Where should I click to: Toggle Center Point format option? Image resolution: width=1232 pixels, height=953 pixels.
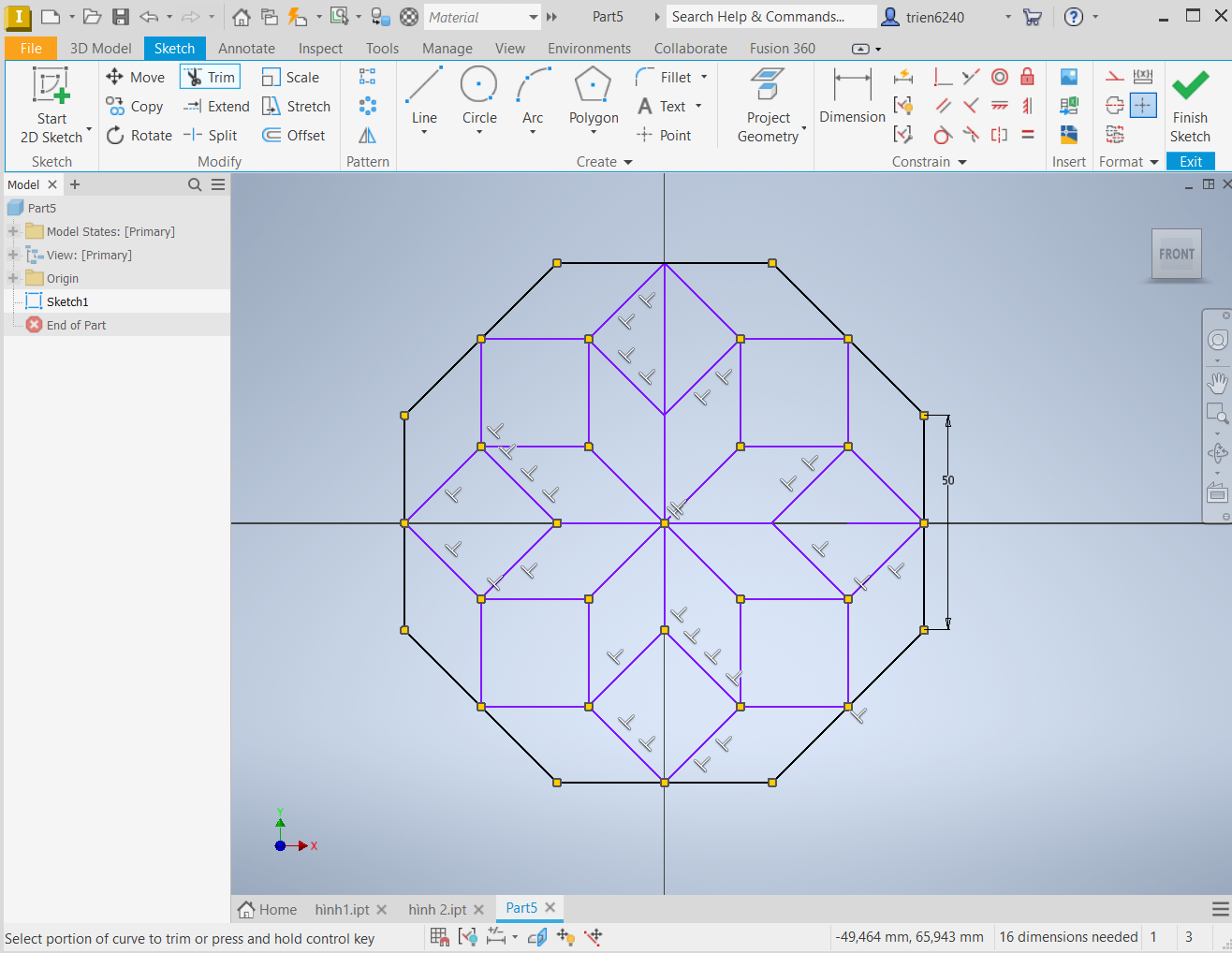coord(1143,106)
